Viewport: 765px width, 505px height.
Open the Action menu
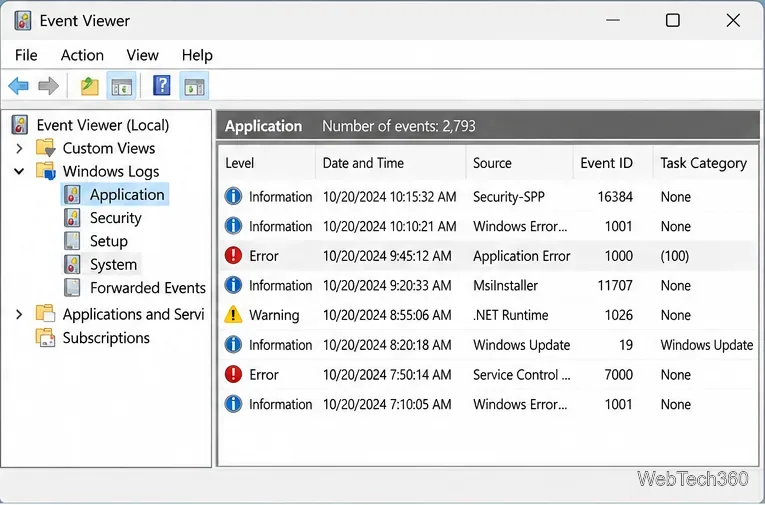[x=82, y=55]
